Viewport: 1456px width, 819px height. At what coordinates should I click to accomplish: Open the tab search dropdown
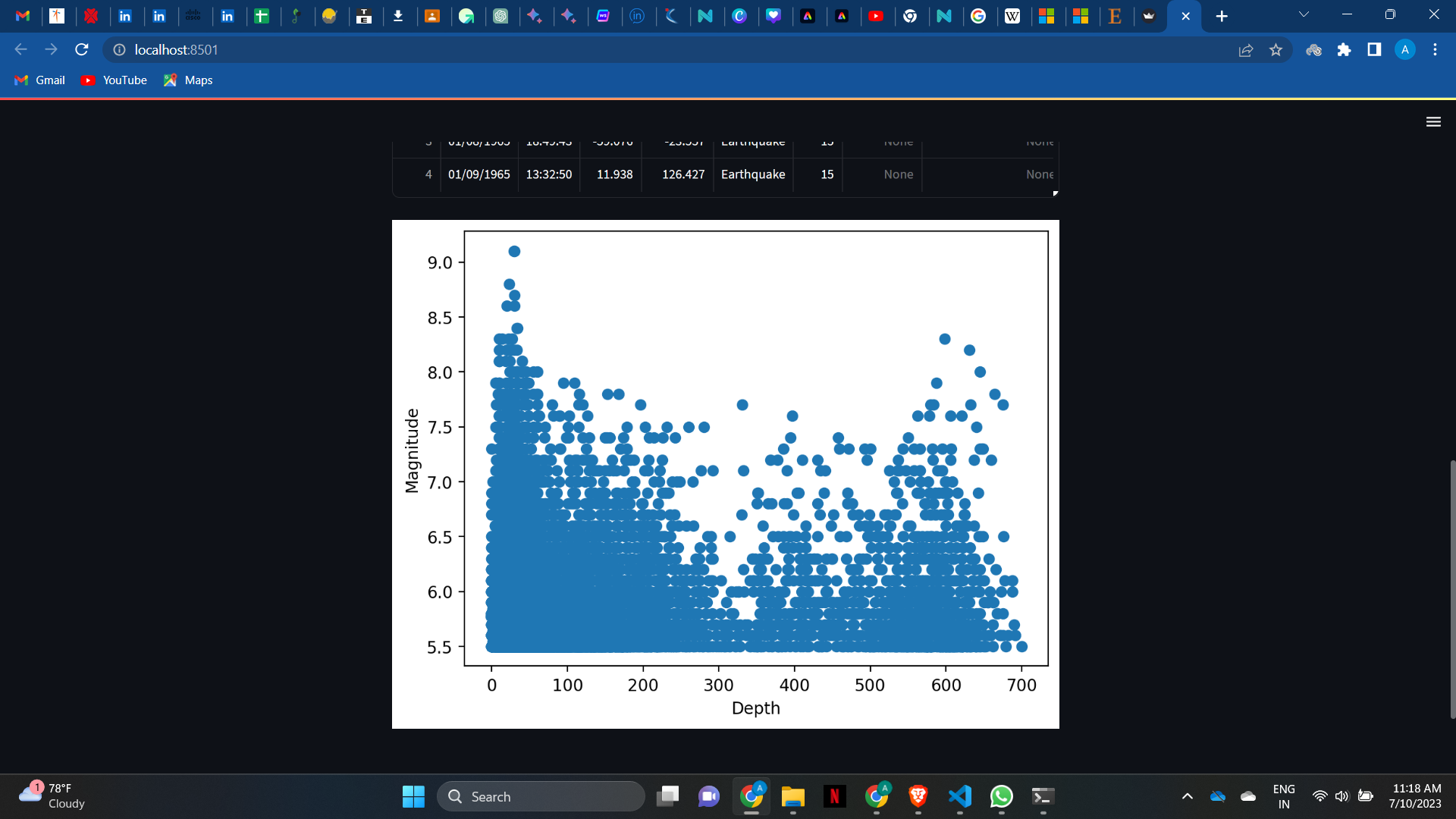[1304, 14]
